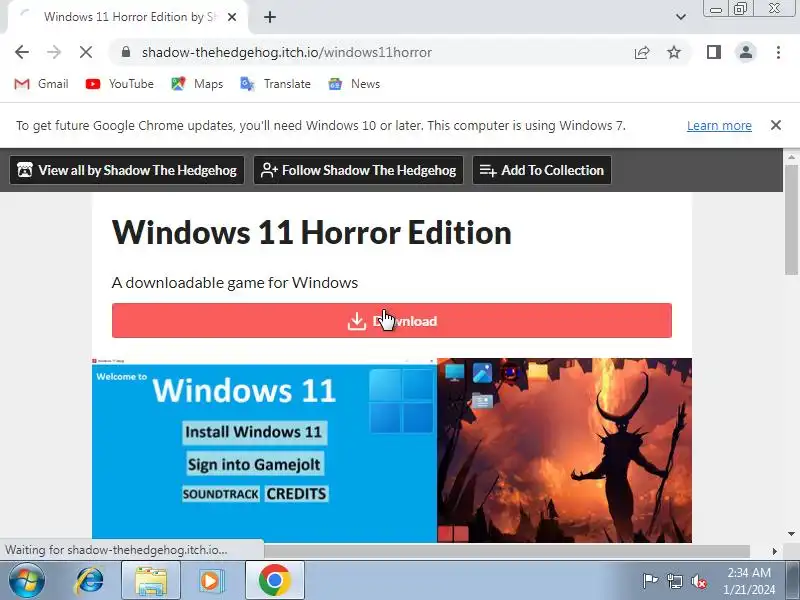View site security lock information
Screen dimensions: 800x600
point(126,52)
